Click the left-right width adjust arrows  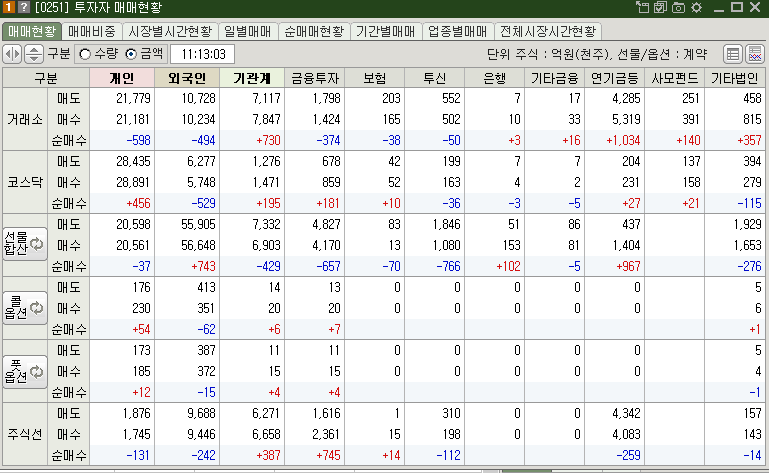pyautogui.click(x=12, y=54)
